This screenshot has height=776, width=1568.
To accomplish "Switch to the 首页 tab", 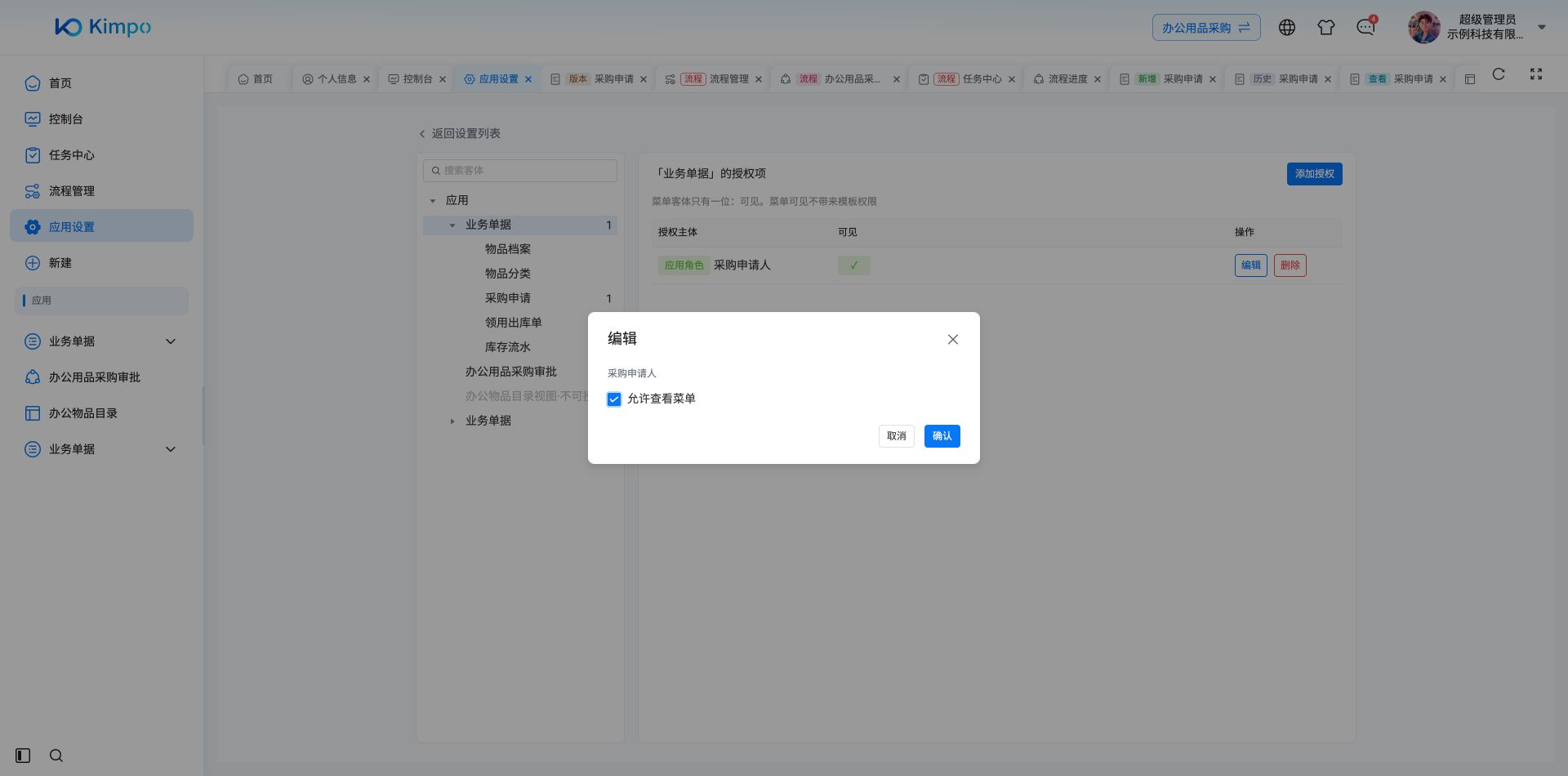I will (x=256, y=79).
